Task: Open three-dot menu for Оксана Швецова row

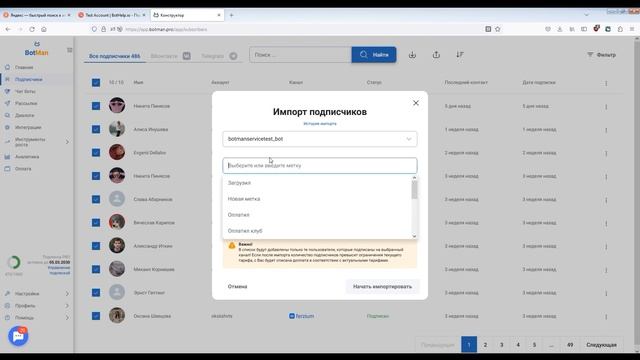Action: pyautogui.click(x=606, y=316)
